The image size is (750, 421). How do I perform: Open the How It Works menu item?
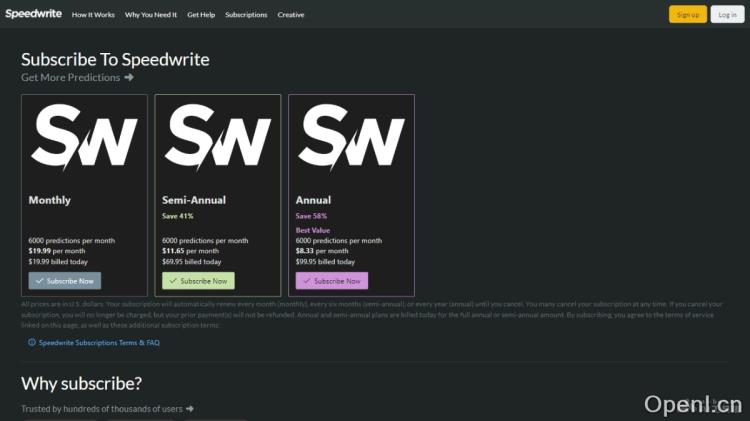(93, 15)
